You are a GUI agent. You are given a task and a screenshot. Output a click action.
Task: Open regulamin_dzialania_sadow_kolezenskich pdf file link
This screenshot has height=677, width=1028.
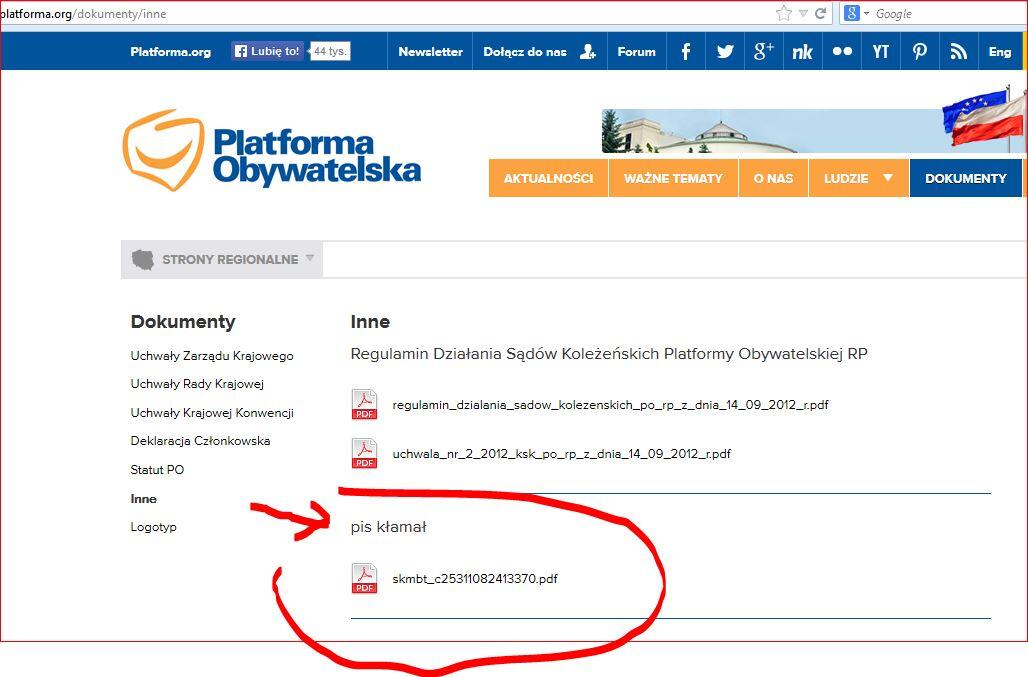(610, 405)
